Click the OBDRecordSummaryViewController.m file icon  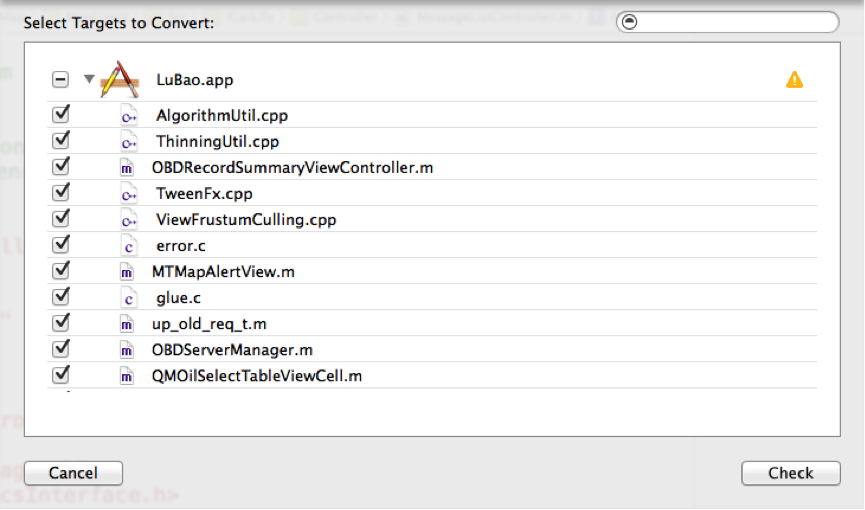(x=127, y=168)
